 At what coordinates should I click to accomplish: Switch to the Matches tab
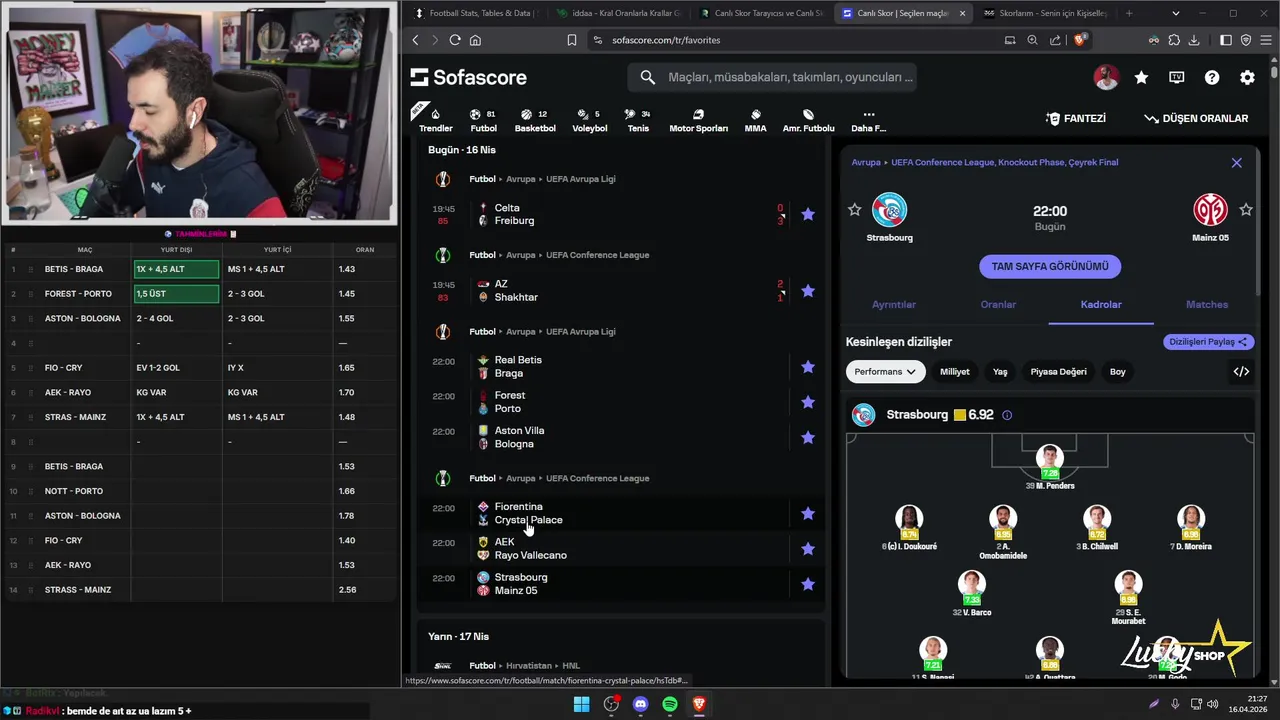[x=1207, y=304]
